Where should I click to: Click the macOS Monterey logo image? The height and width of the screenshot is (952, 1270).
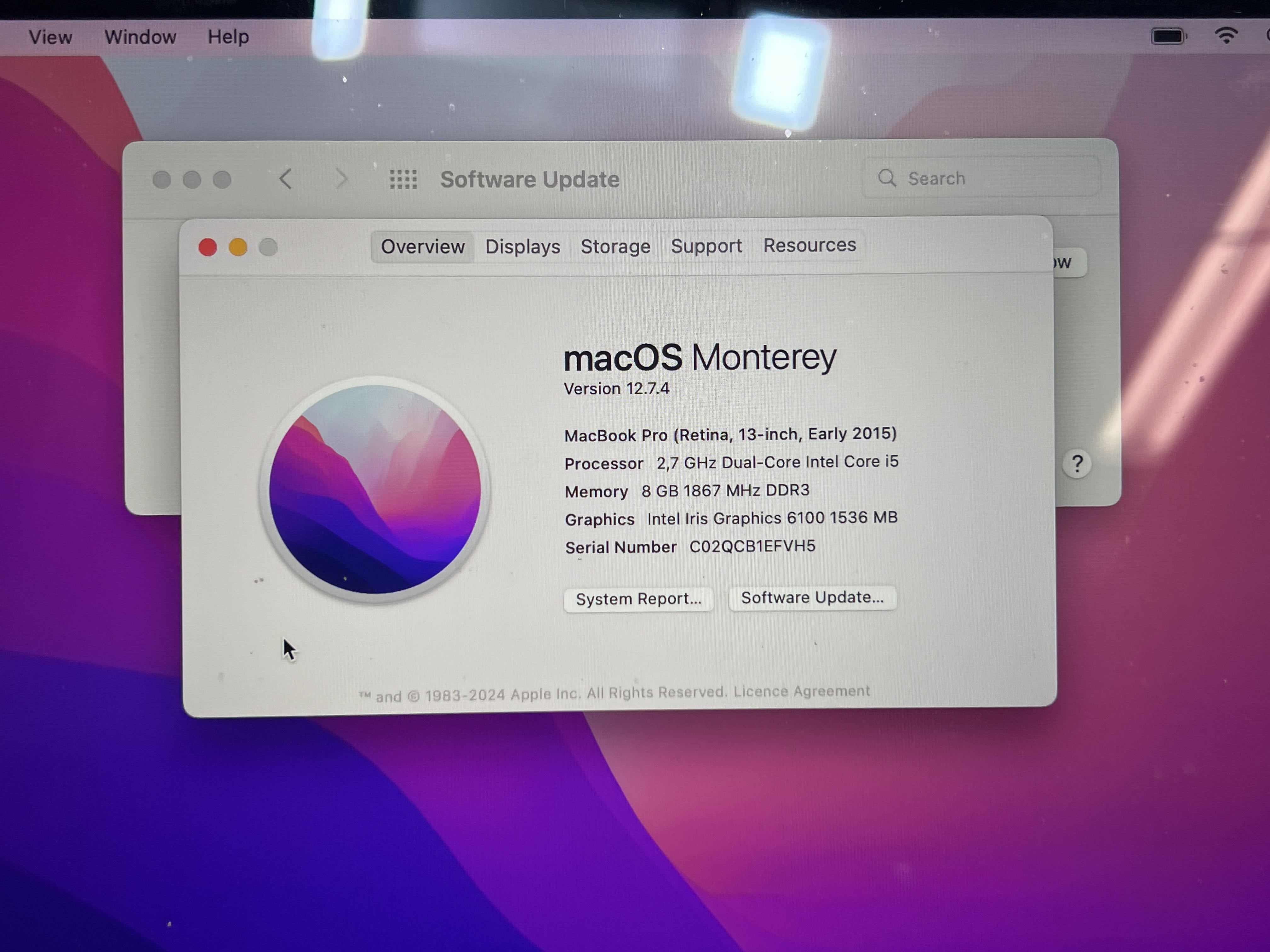(x=374, y=490)
